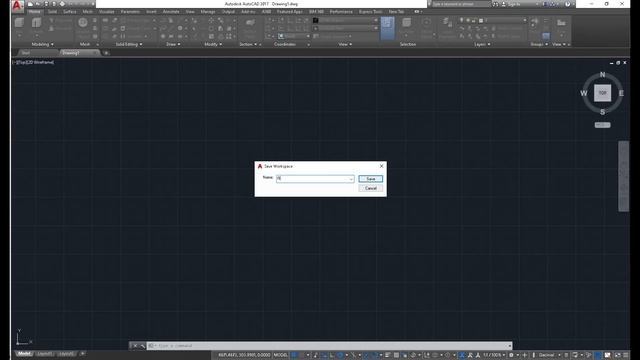Toggle the grid display status bar icon
640x360 pixels.
[293, 355]
